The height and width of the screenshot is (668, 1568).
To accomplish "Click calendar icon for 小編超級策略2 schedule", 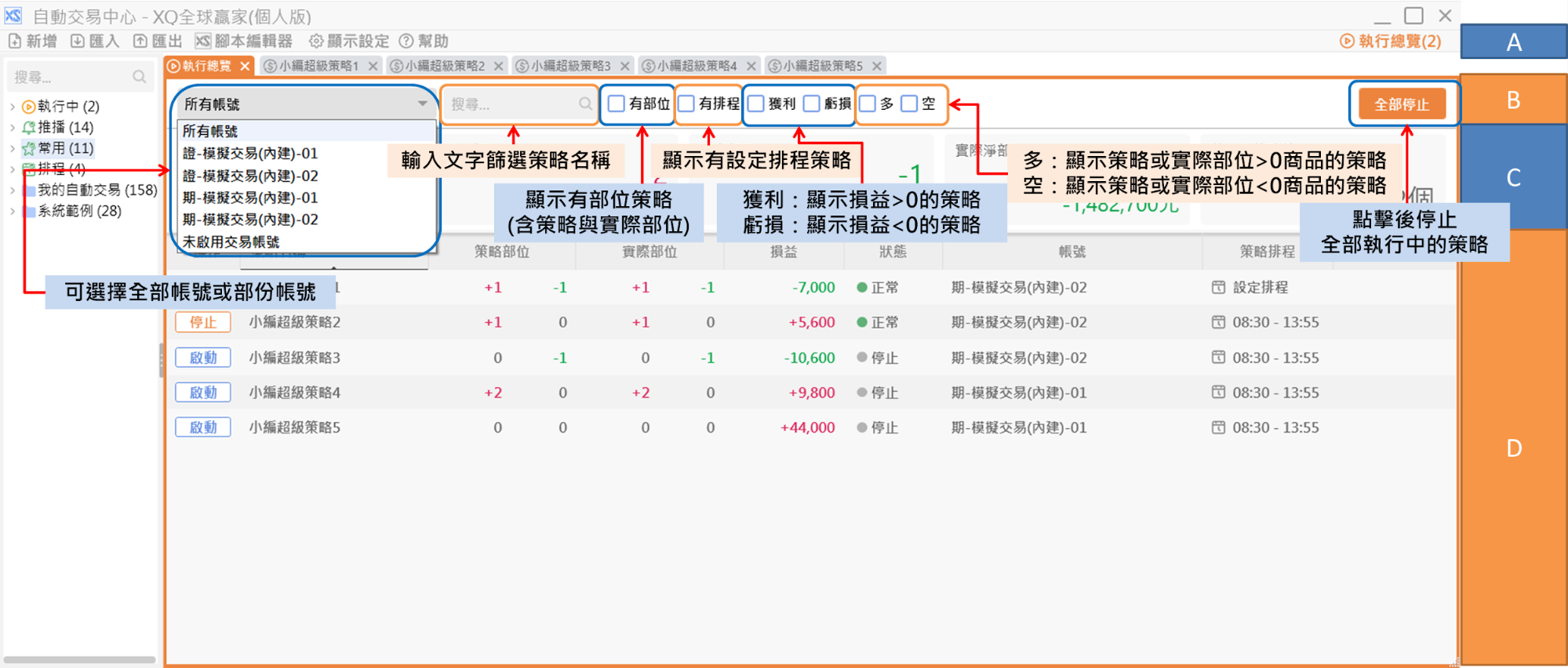I will pyautogui.click(x=1218, y=322).
